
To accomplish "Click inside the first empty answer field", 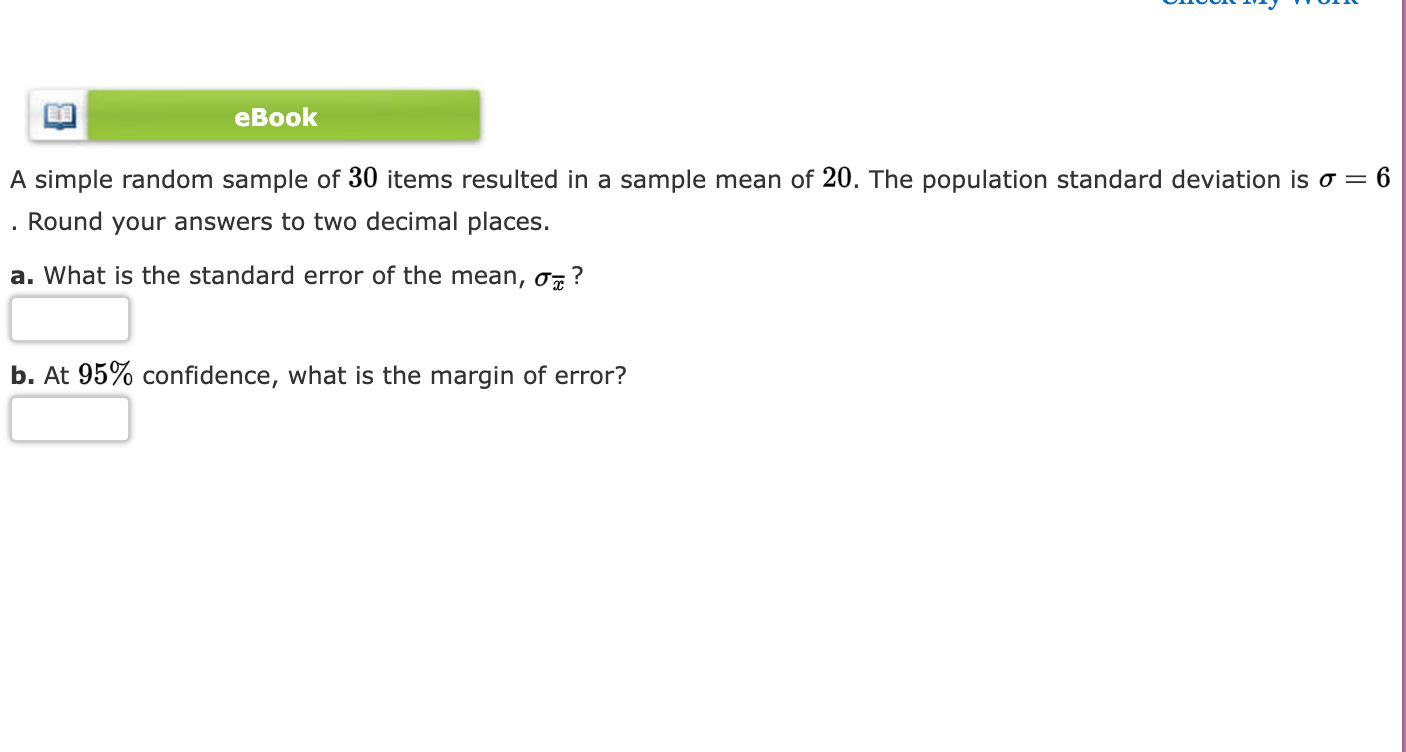I will (69, 318).
